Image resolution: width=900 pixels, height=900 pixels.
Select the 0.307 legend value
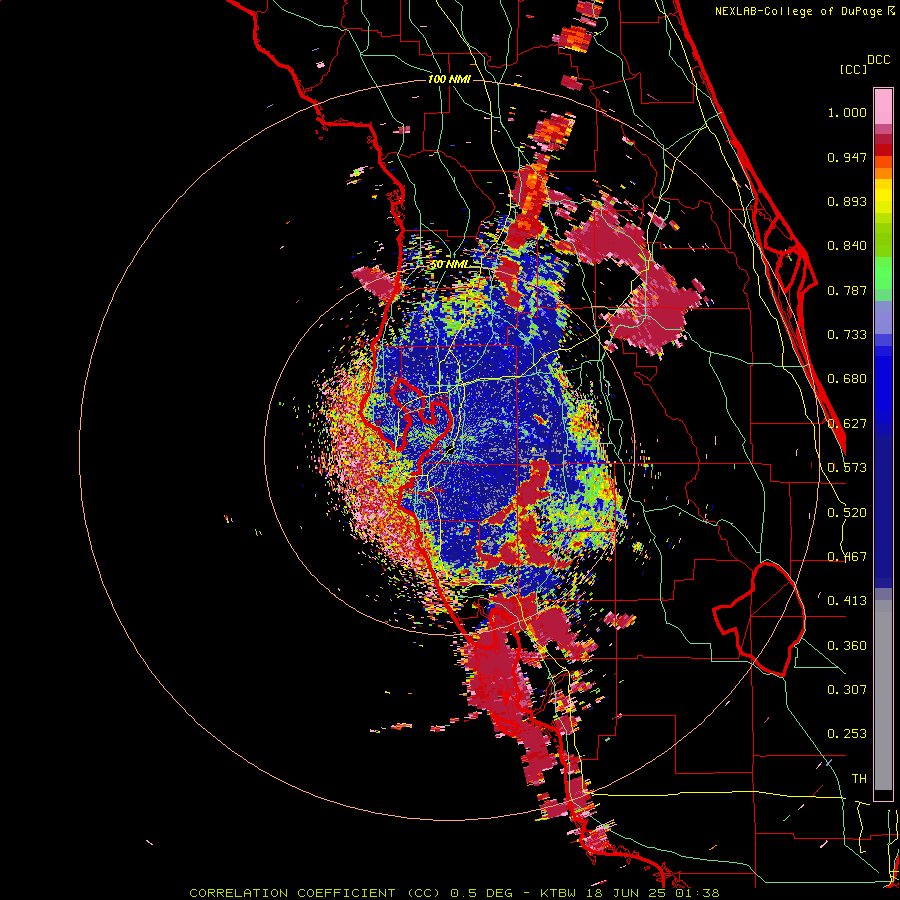pos(847,690)
